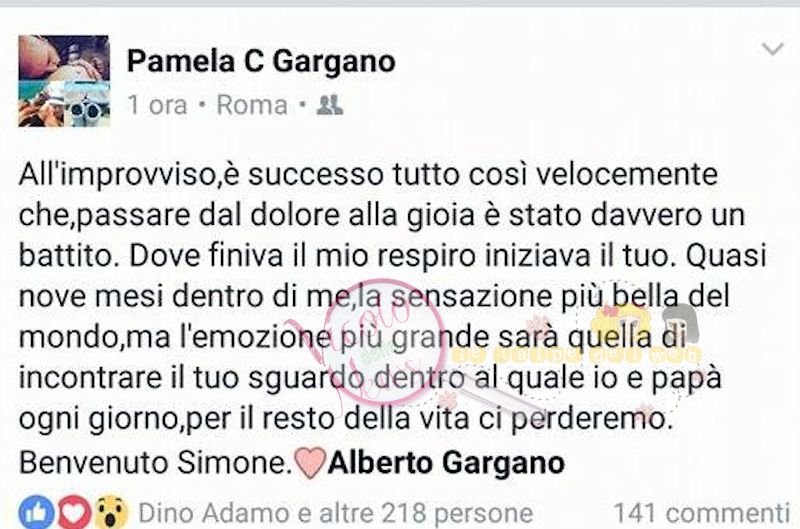Select the post line starting 'All'improvviso'
This screenshot has height=529, width=800.
point(368,175)
